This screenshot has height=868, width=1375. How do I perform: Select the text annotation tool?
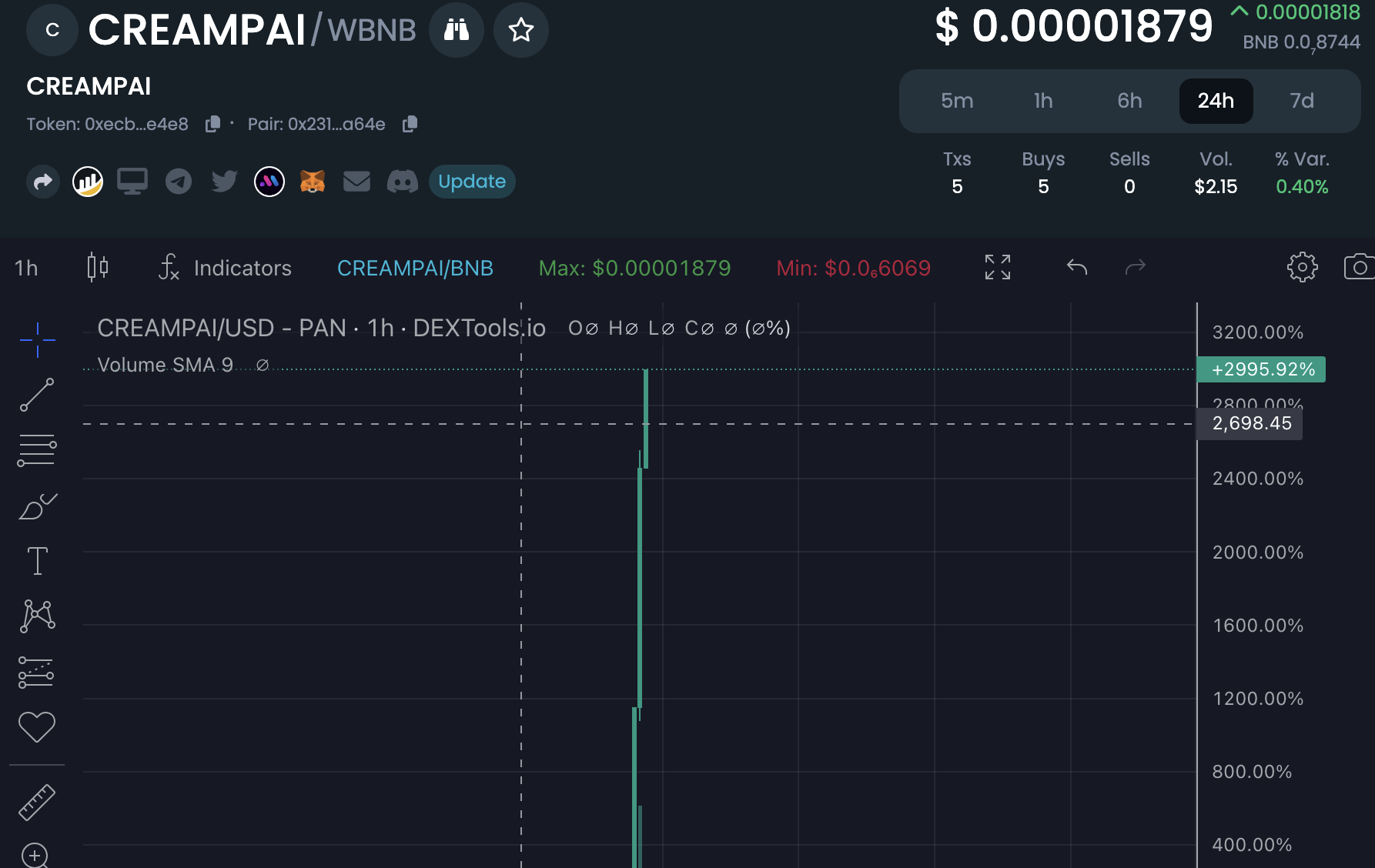(x=37, y=561)
